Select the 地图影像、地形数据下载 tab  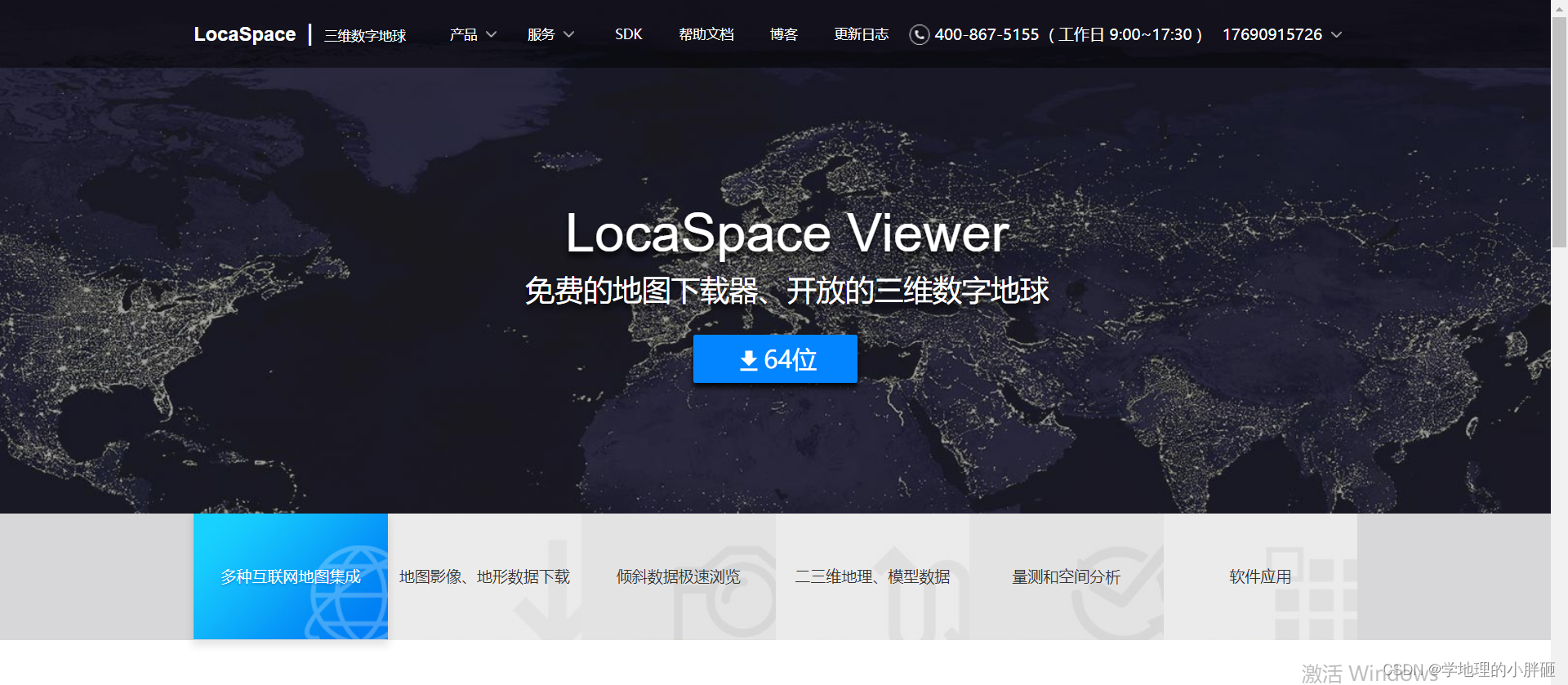484,576
